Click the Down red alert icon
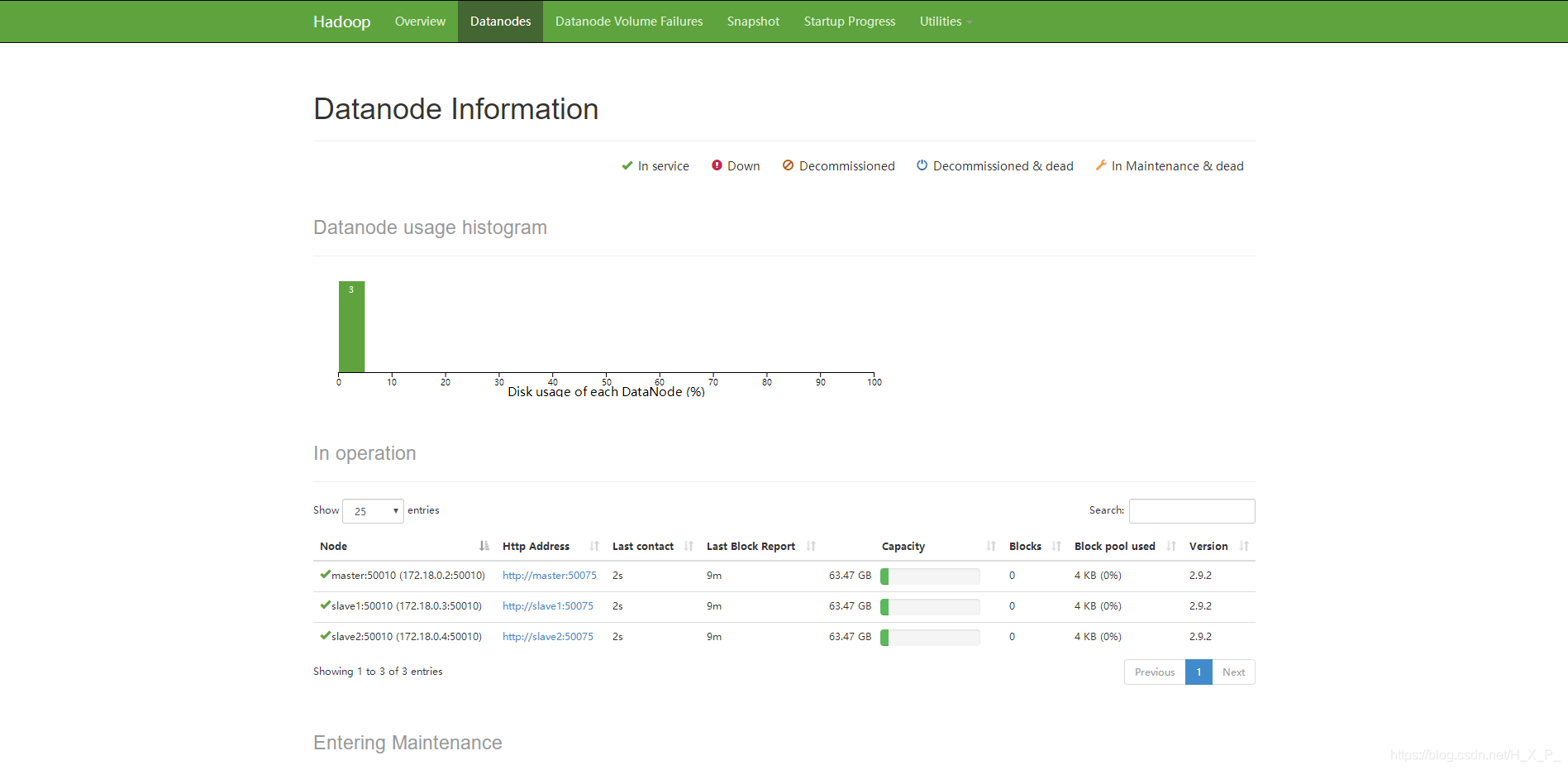Image resolution: width=1568 pixels, height=770 pixels. coord(717,165)
